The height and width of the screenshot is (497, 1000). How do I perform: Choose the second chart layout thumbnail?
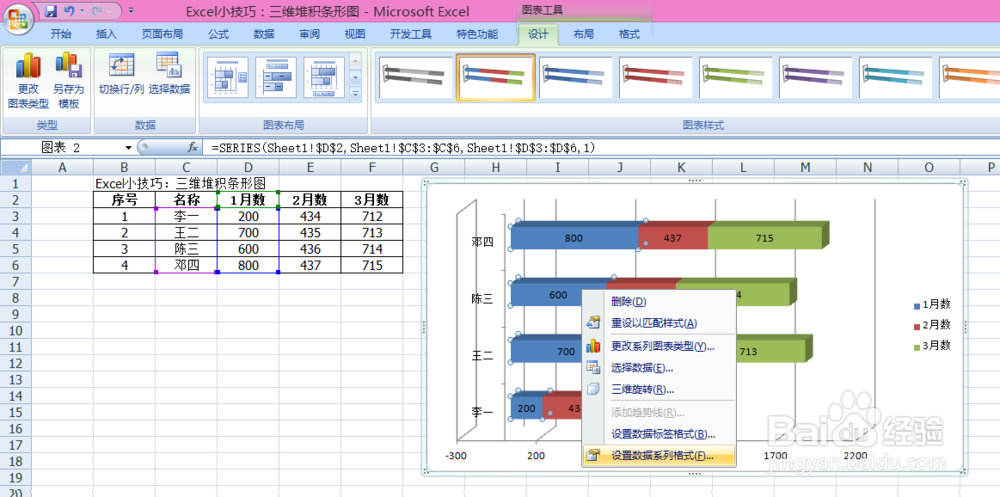[x=276, y=77]
